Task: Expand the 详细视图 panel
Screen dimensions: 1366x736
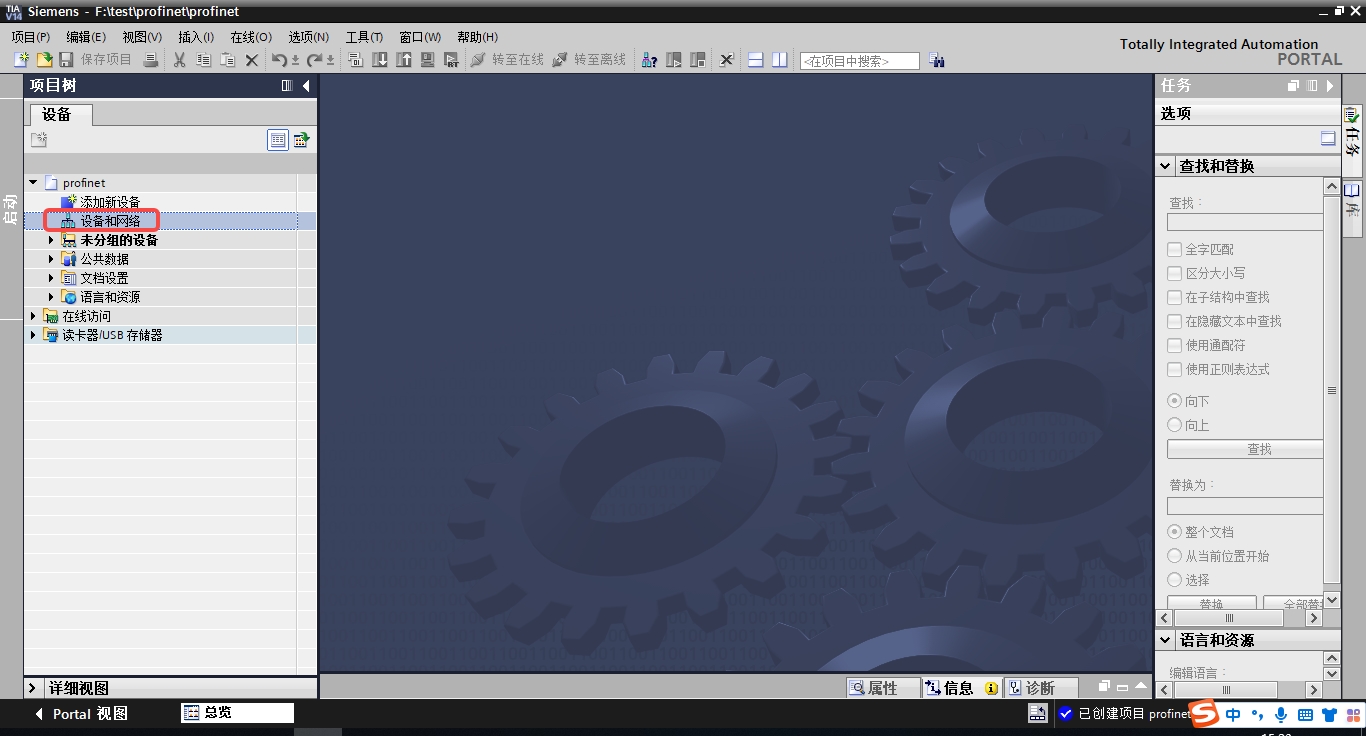Action: [33, 688]
